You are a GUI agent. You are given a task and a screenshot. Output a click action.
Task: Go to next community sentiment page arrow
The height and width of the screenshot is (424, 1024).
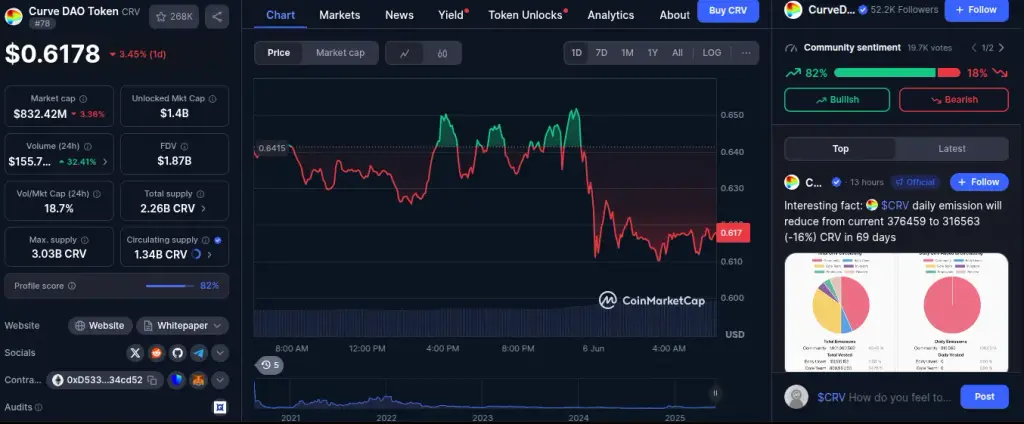pyautogui.click(x=1002, y=48)
